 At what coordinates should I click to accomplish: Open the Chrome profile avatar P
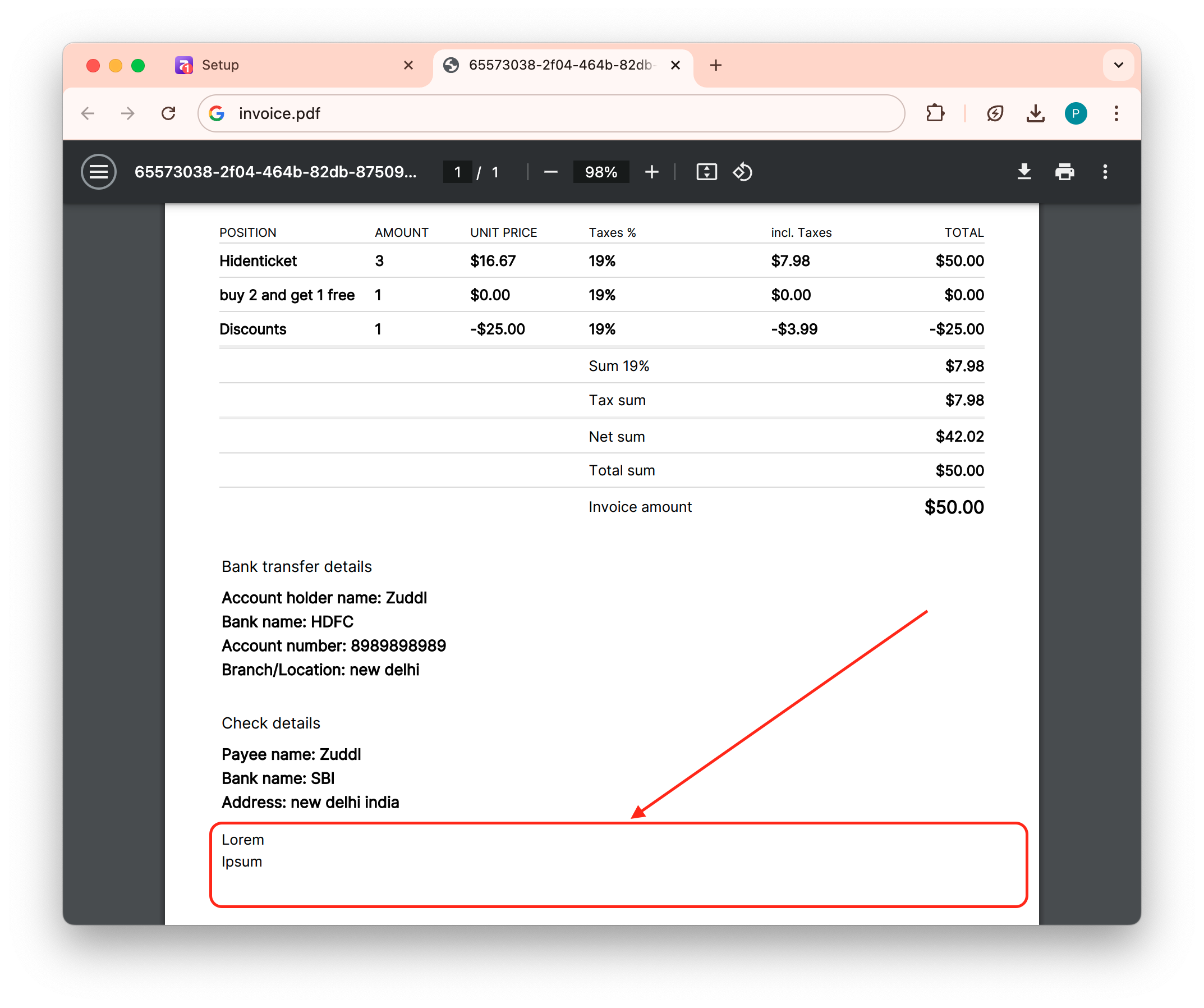[1076, 113]
